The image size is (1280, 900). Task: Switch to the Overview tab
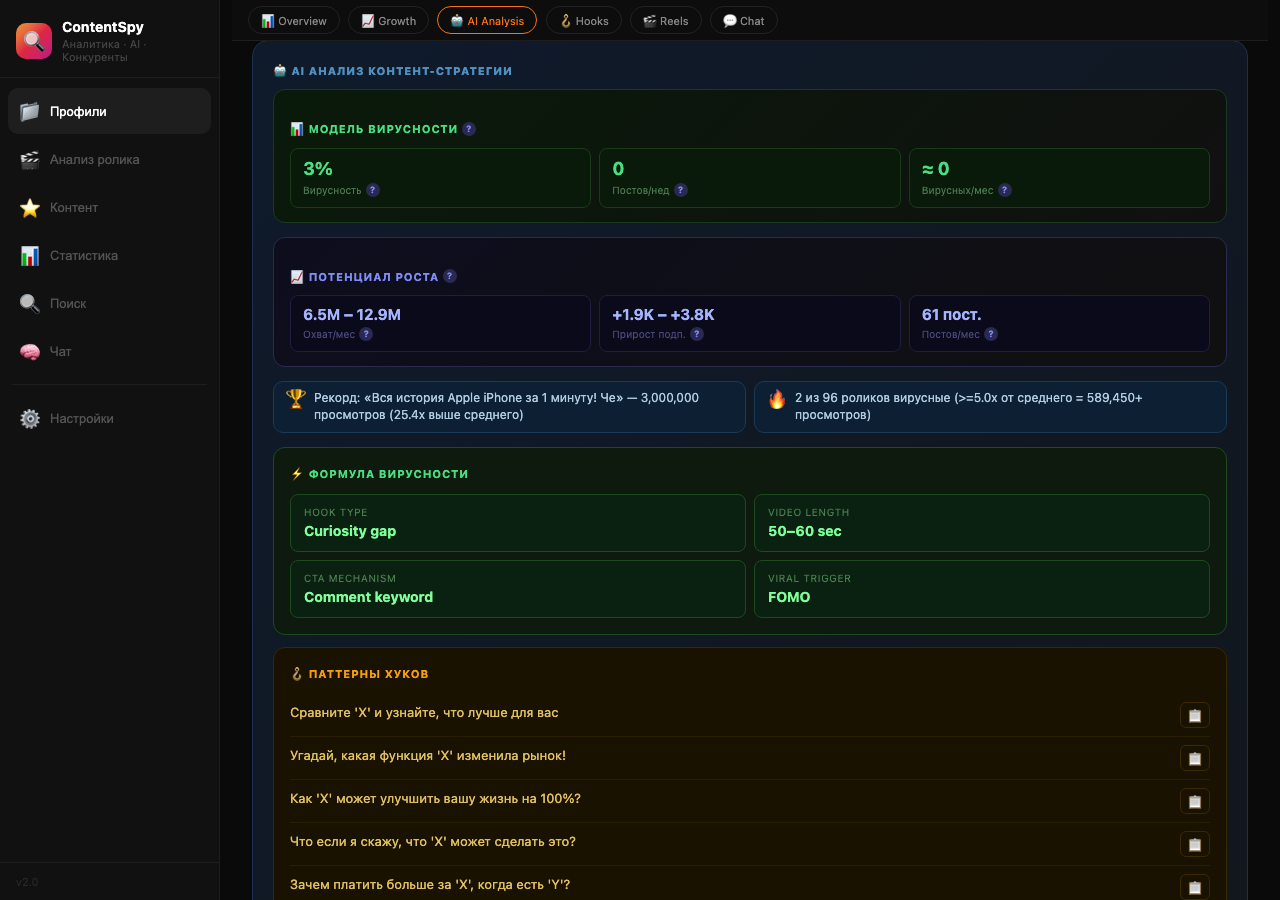(x=294, y=21)
